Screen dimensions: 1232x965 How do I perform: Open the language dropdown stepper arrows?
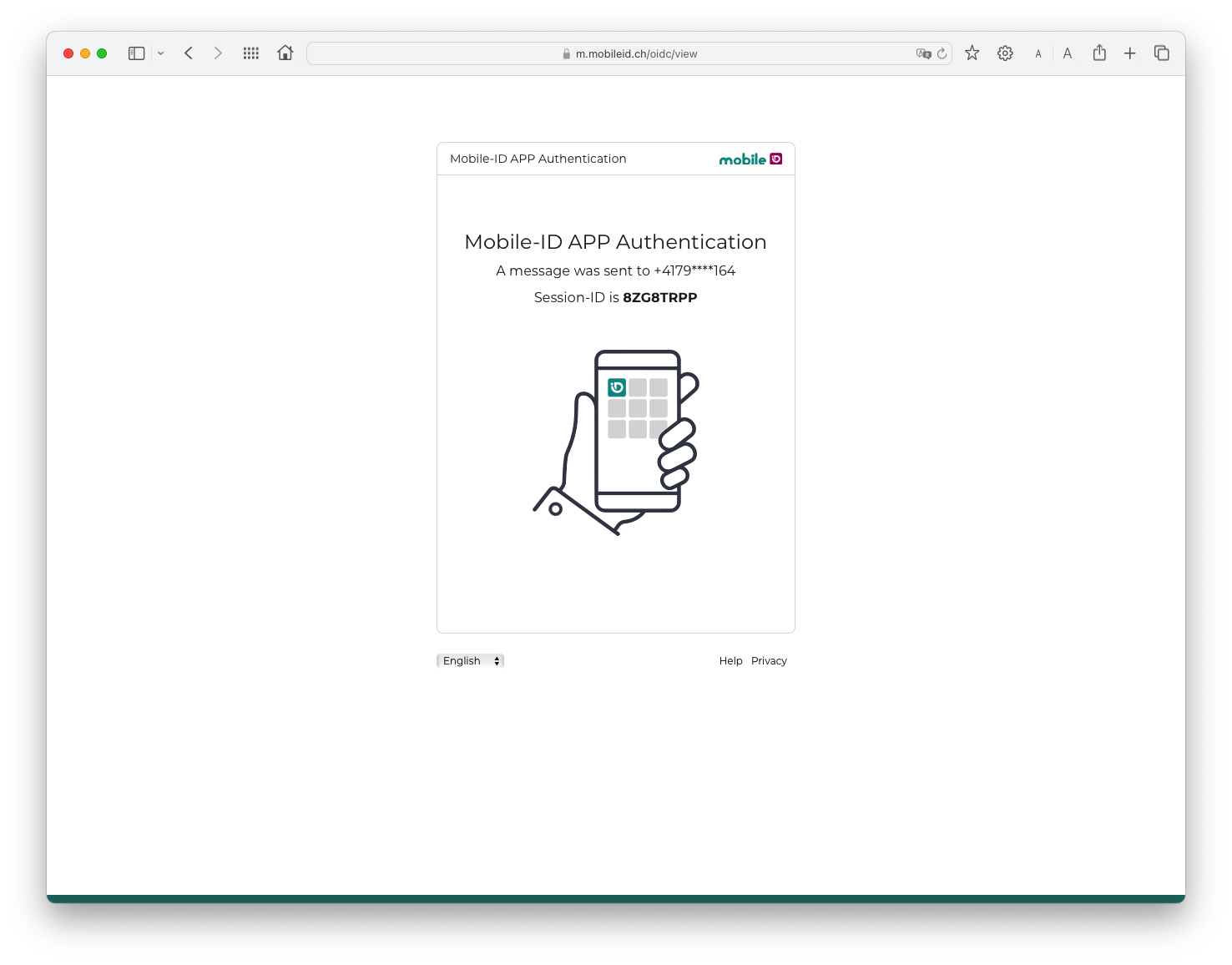coord(497,660)
